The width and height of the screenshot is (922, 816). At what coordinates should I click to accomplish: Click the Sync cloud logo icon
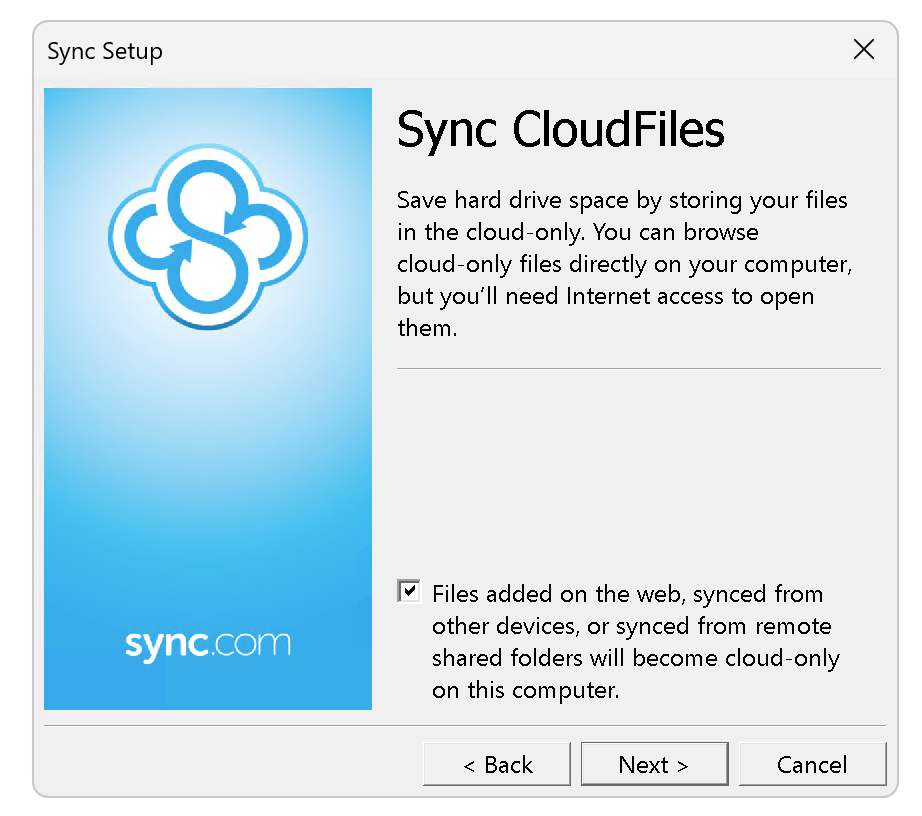pyautogui.click(x=207, y=235)
